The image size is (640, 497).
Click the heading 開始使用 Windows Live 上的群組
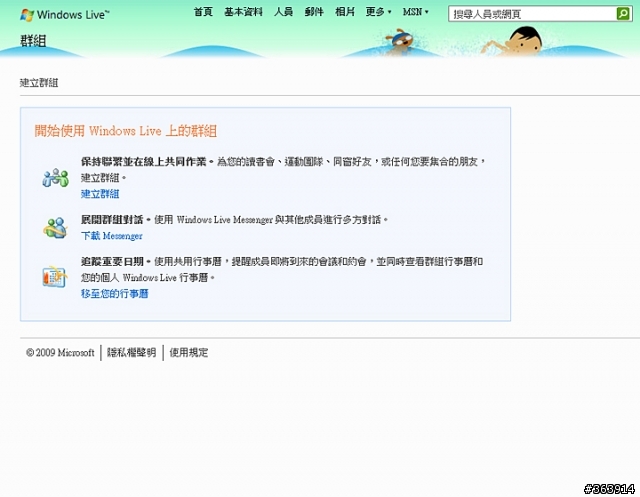126,131
